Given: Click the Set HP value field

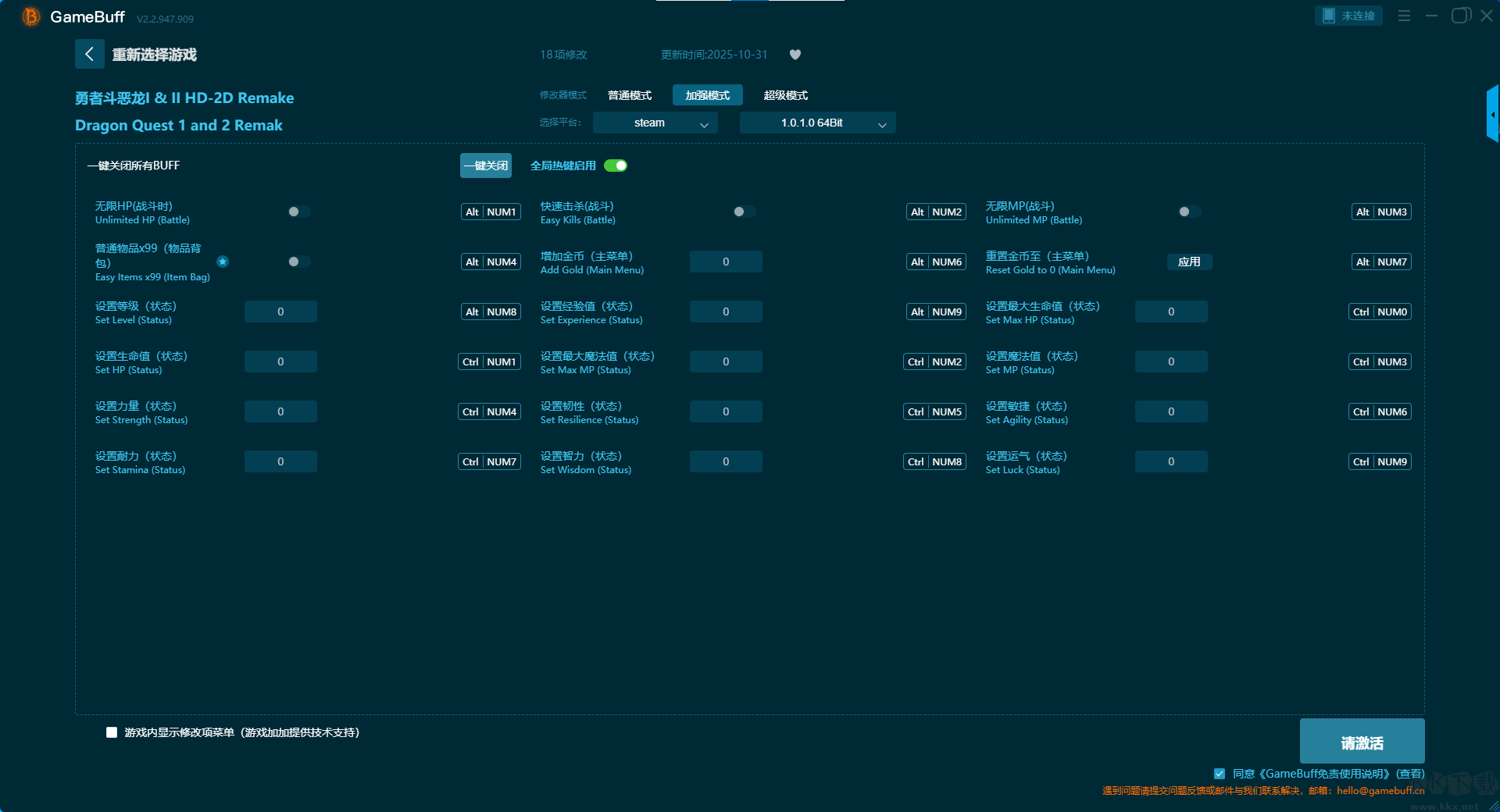Looking at the screenshot, I should click(x=280, y=361).
